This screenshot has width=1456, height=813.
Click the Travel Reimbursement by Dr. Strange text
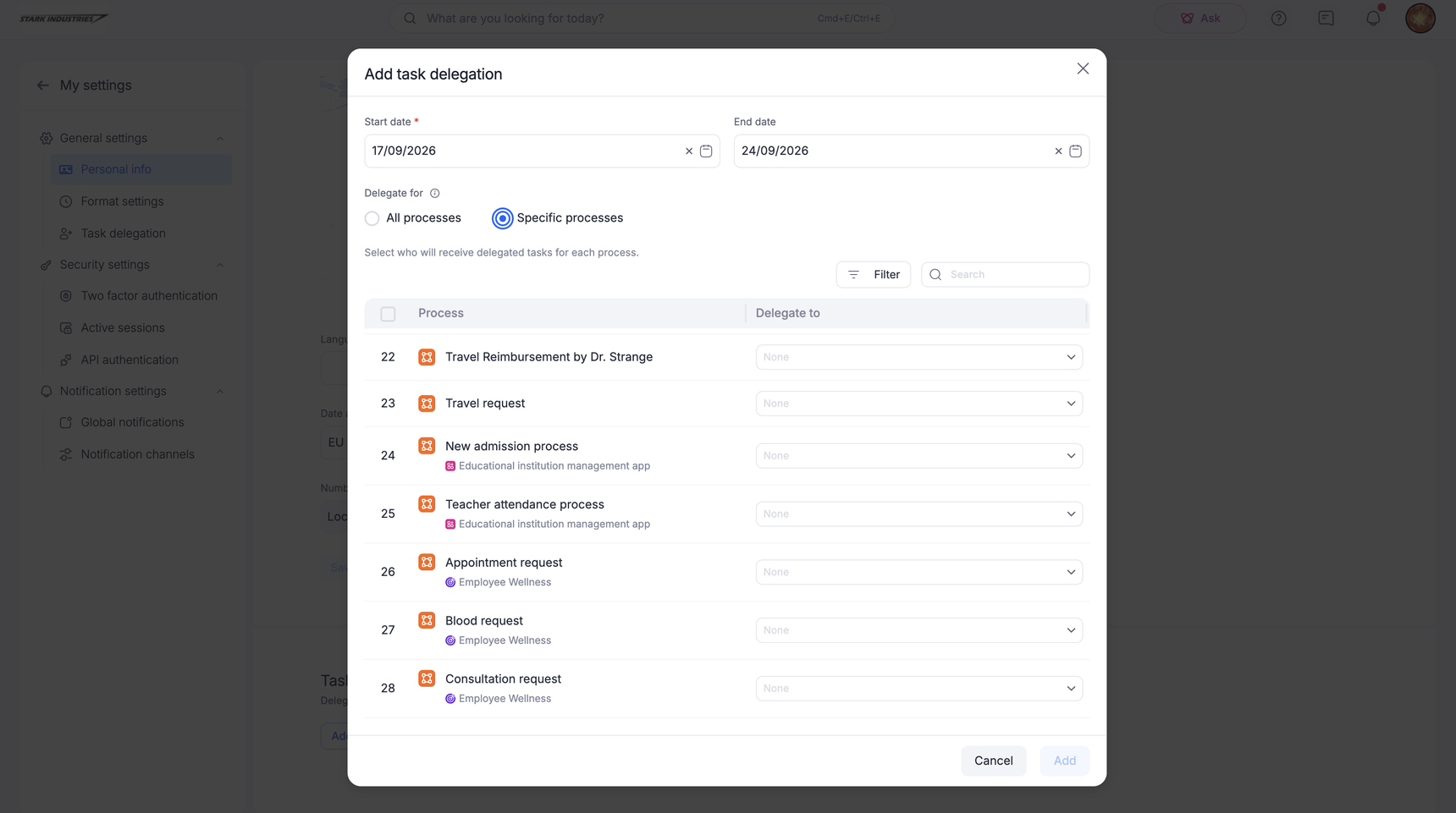click(549, 357)
